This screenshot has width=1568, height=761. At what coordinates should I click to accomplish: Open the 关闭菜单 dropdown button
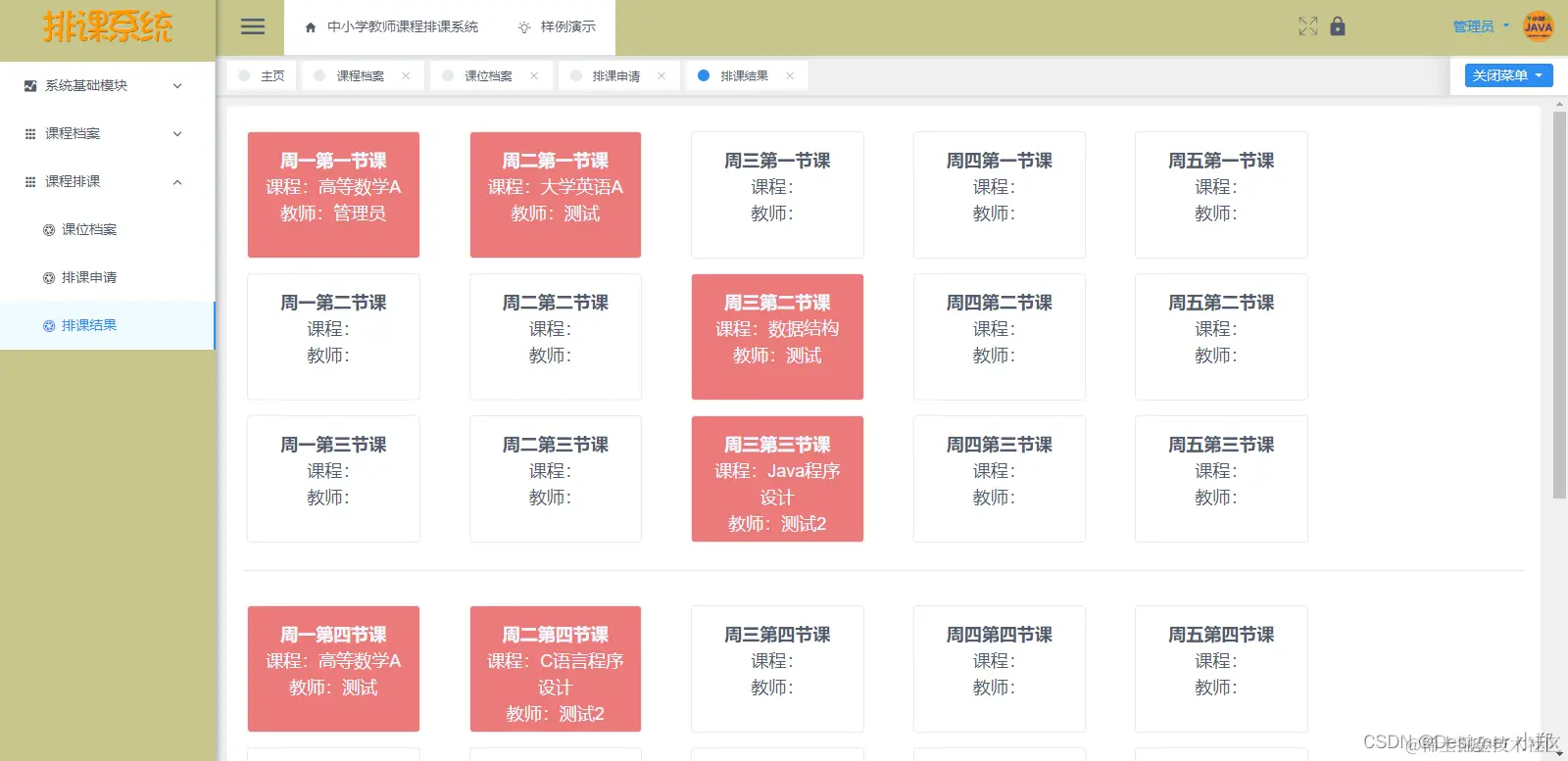click(x=1508, y=75)
